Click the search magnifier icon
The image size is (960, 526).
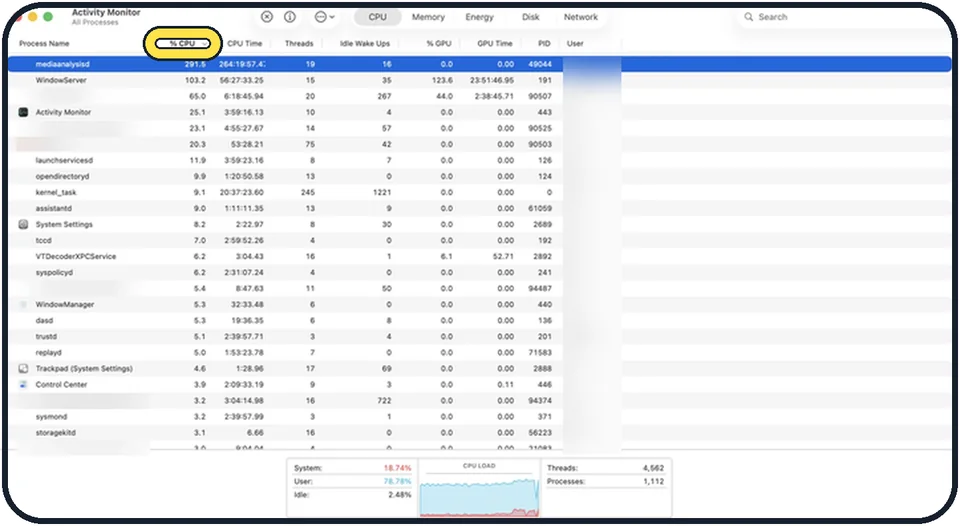[x=748, y=17]
